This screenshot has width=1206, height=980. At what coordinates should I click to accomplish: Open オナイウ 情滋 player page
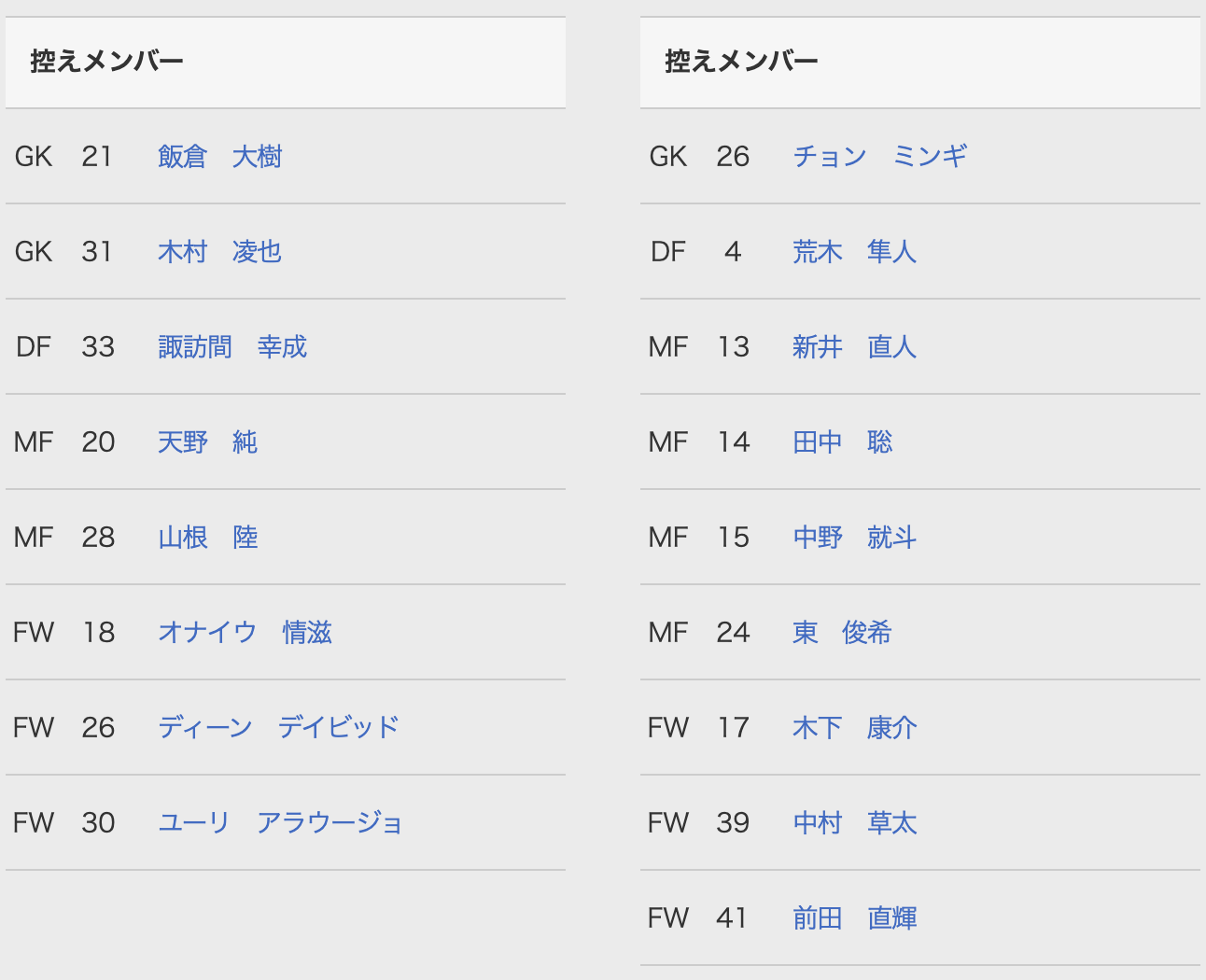(x=245, y=632)
